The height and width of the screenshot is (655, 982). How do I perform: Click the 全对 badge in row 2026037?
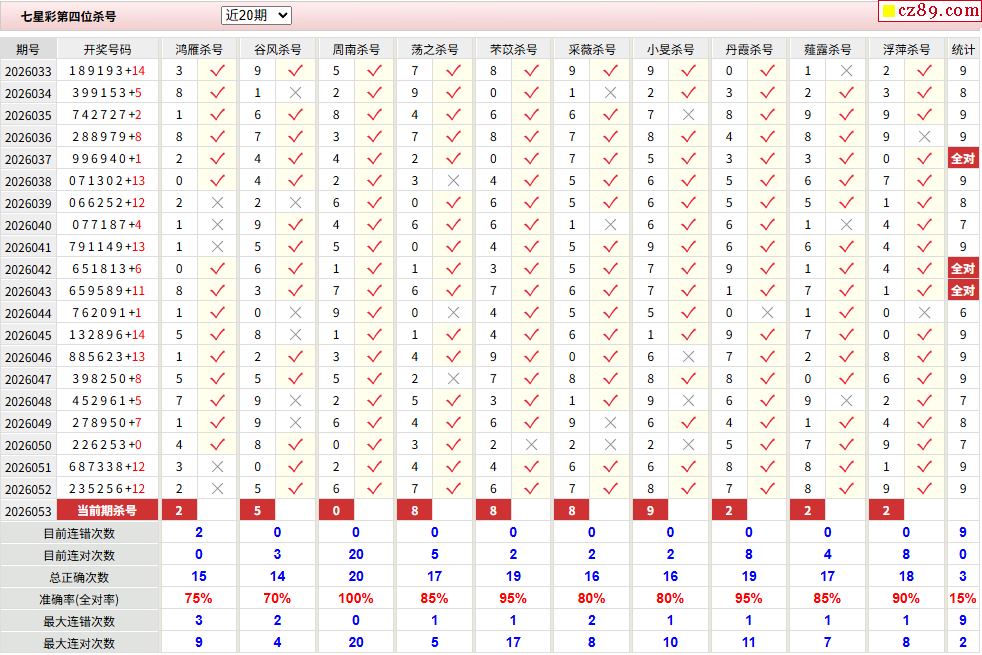point(963,158)
